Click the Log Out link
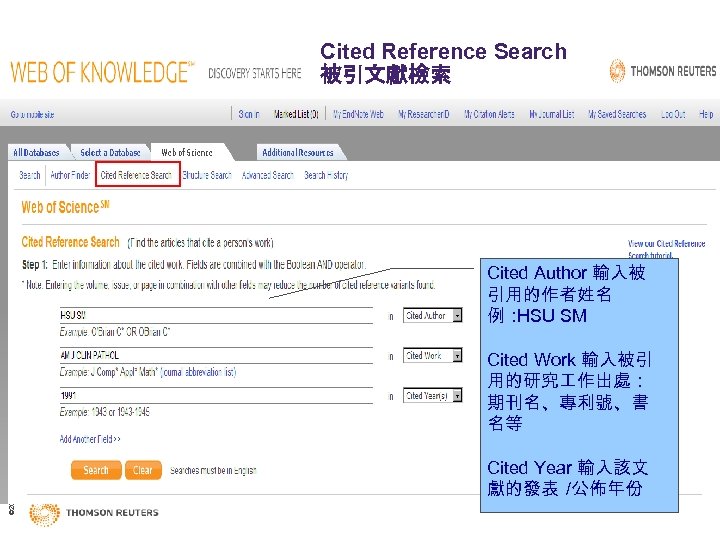 673,114
